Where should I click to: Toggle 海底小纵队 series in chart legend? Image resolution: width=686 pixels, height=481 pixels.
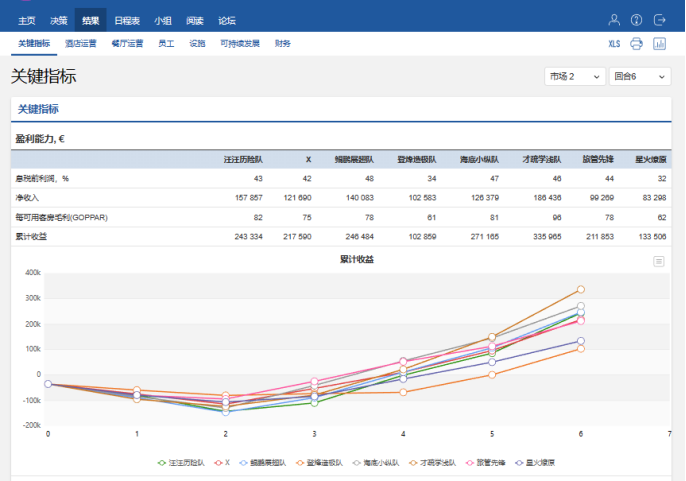click(376, 463)
